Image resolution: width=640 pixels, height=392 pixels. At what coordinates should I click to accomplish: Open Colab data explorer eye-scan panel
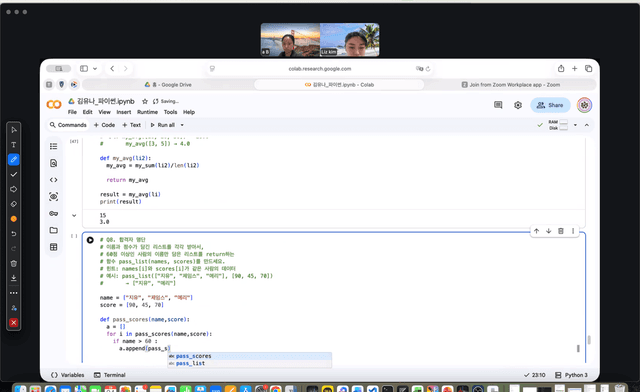point(53,196)
